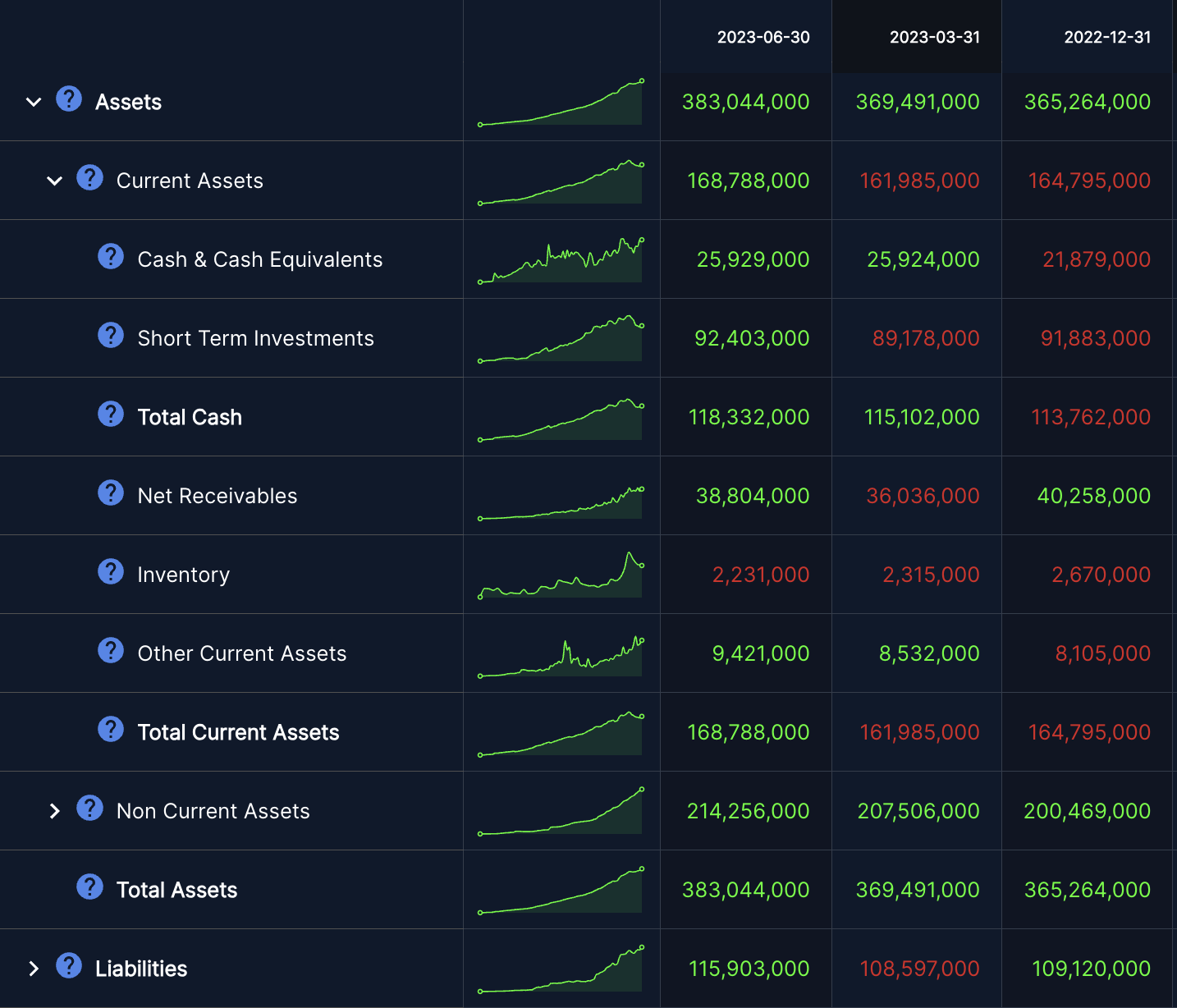Viewport: 1177px width, 1008px height.
Task: Expand the Liabilities section
Action: coord(34,969)
